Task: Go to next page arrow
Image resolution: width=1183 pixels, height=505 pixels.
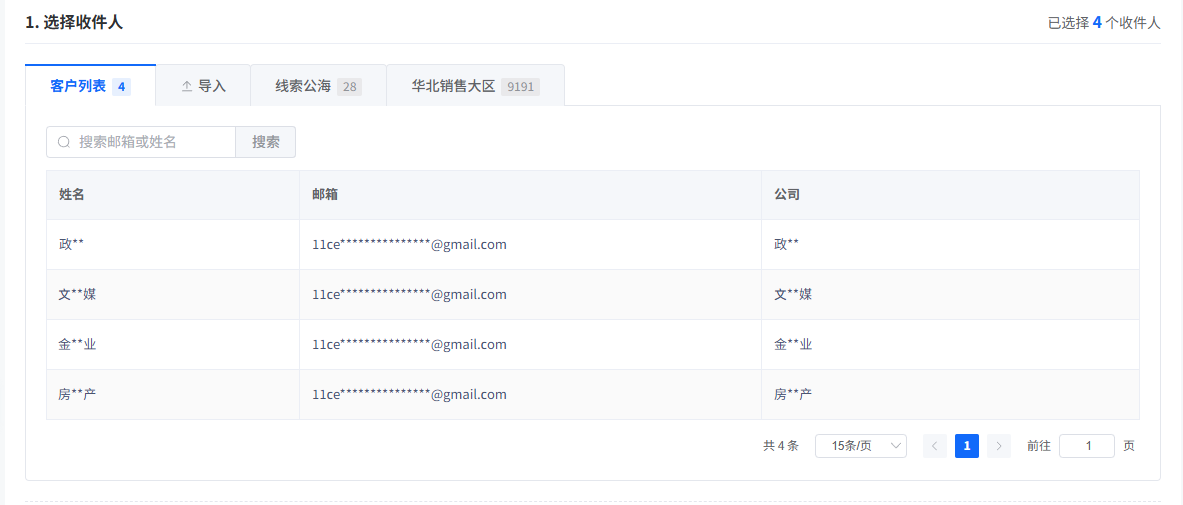Action: pyautogui.click(x=999, y=446)
